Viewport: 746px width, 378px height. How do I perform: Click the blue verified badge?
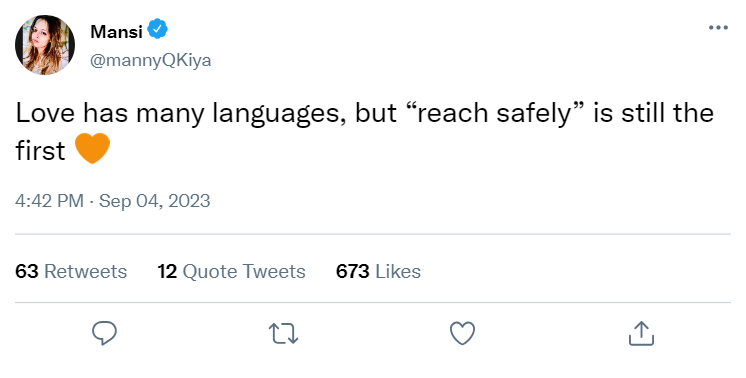(x=157, y=29)
